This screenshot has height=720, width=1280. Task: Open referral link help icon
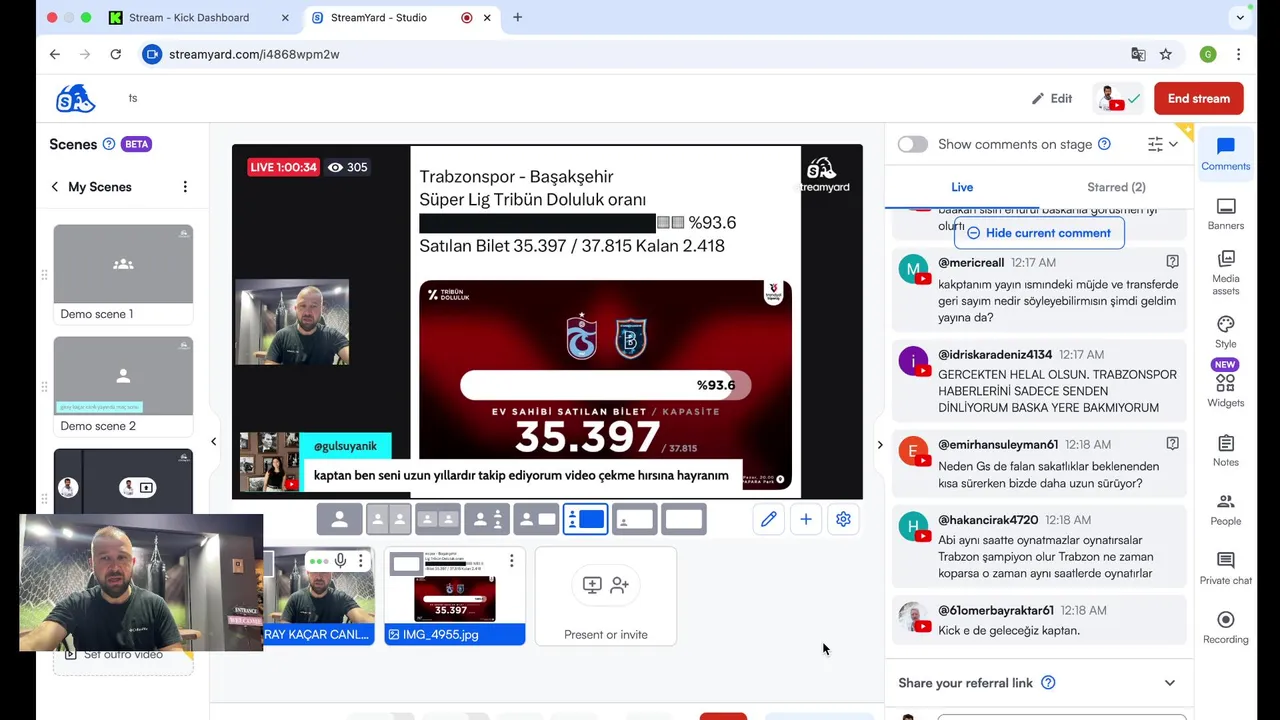1048,683
